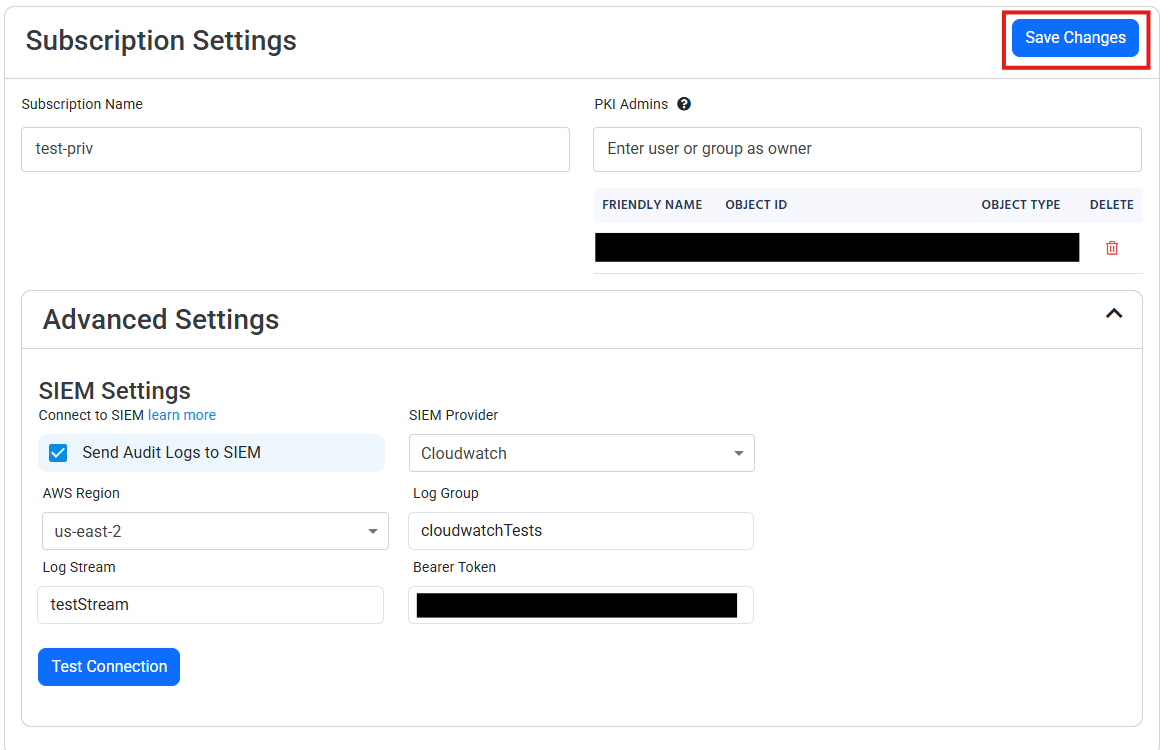The height and width of the screenshot is (750, 1172).
Task: Click Save Changes
Action: point(1075,37)
